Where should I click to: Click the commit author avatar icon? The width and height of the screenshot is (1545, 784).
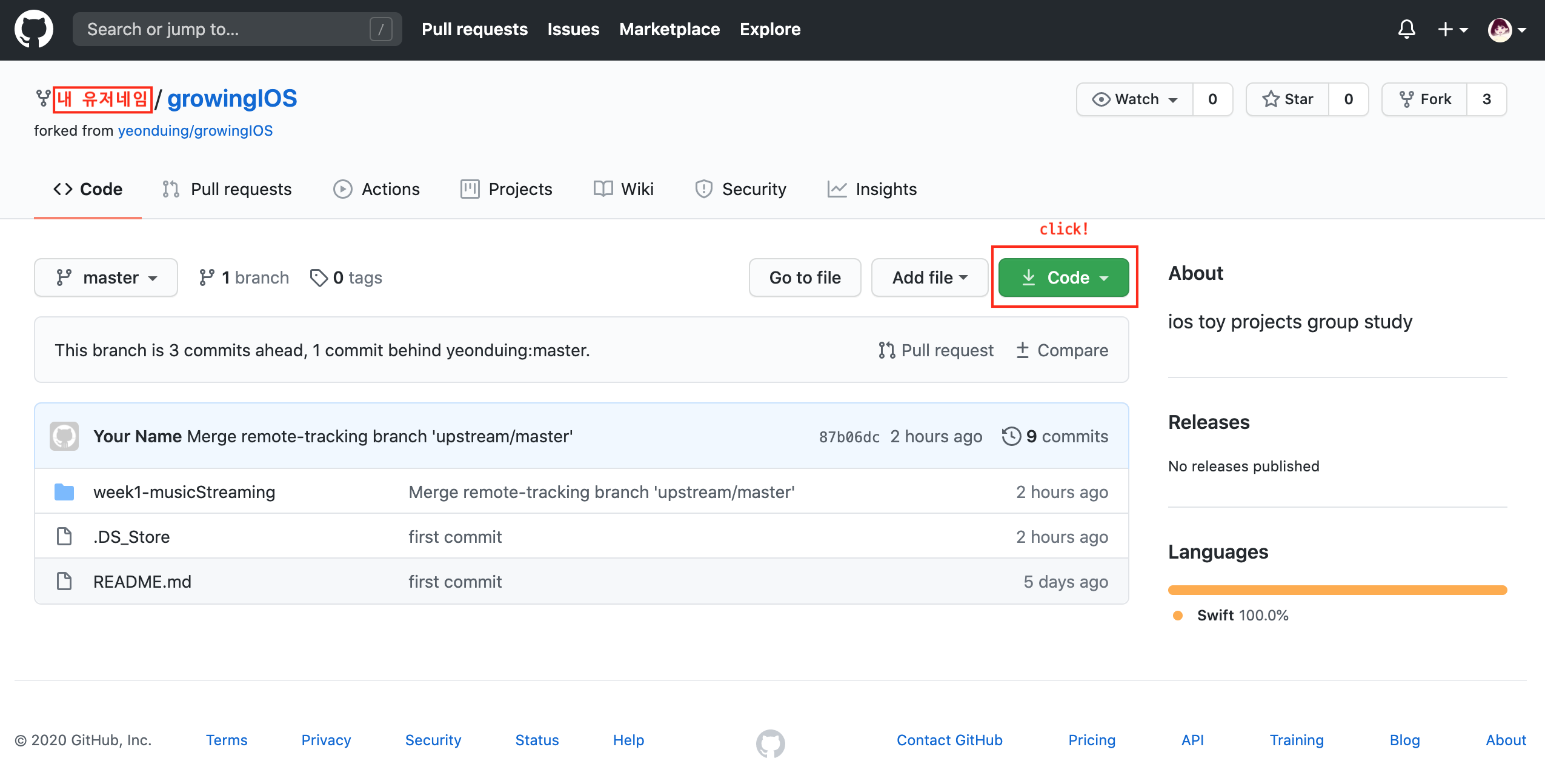(64, 436)
